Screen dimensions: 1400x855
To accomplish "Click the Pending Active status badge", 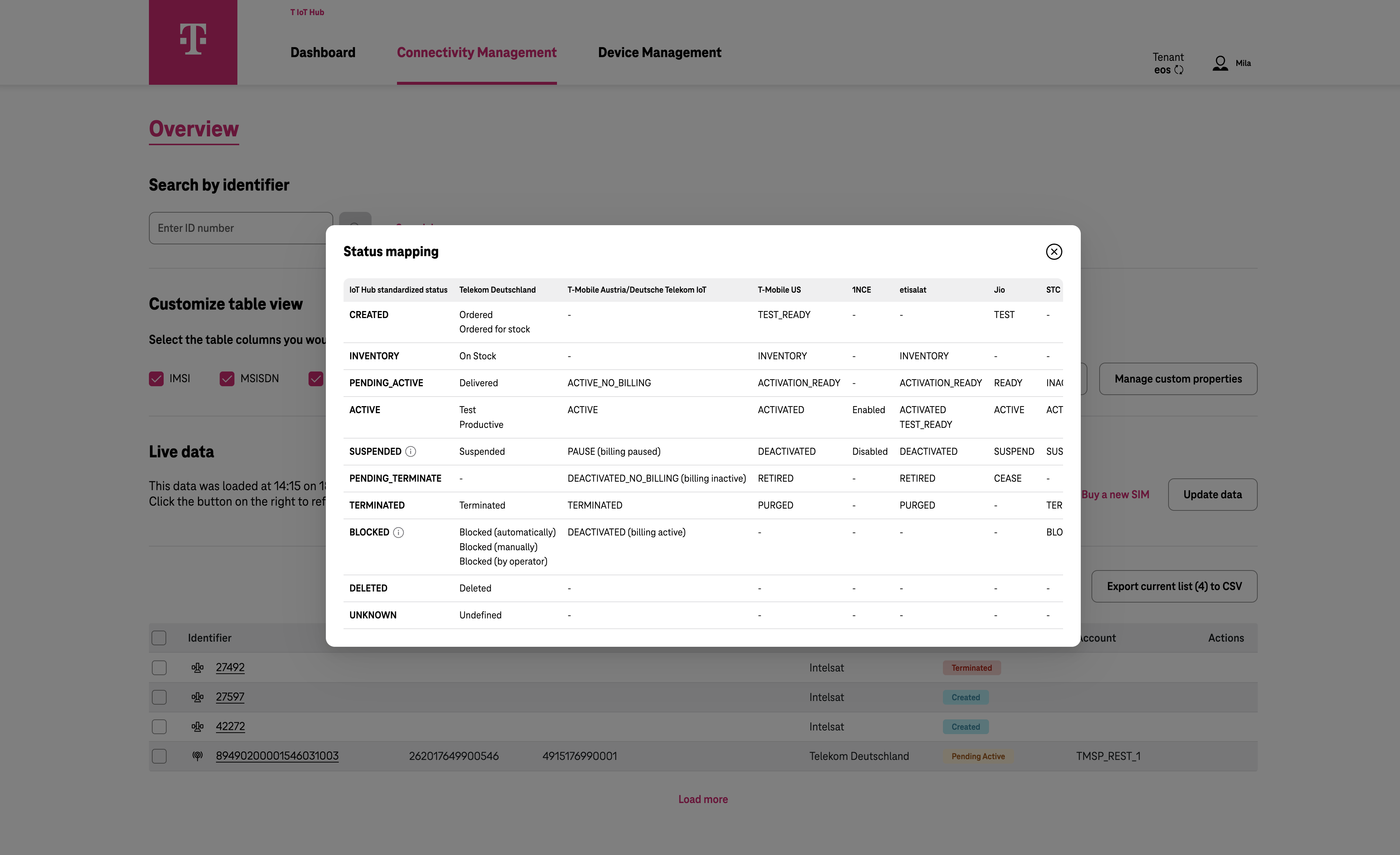I will coord(978,756).
